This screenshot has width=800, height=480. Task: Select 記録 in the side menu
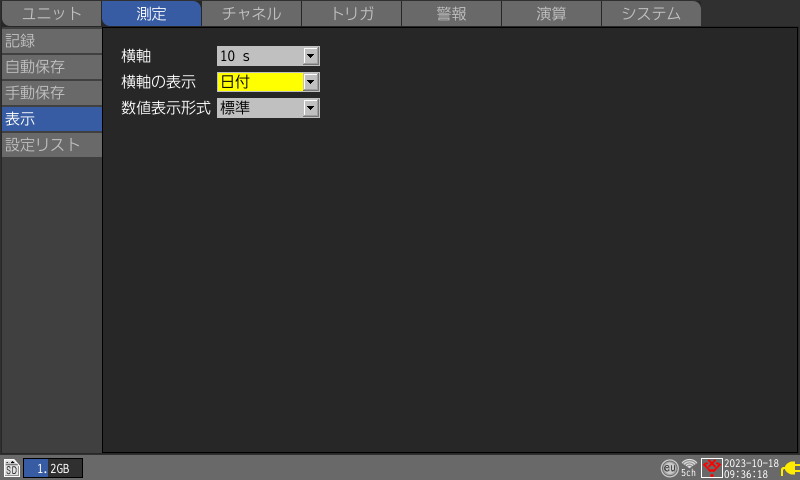[x=52, y=41]
